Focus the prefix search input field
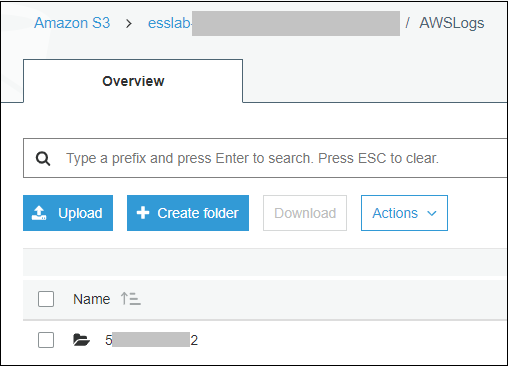508x366 pixels. pyautogui.click(x=266, y=158)
